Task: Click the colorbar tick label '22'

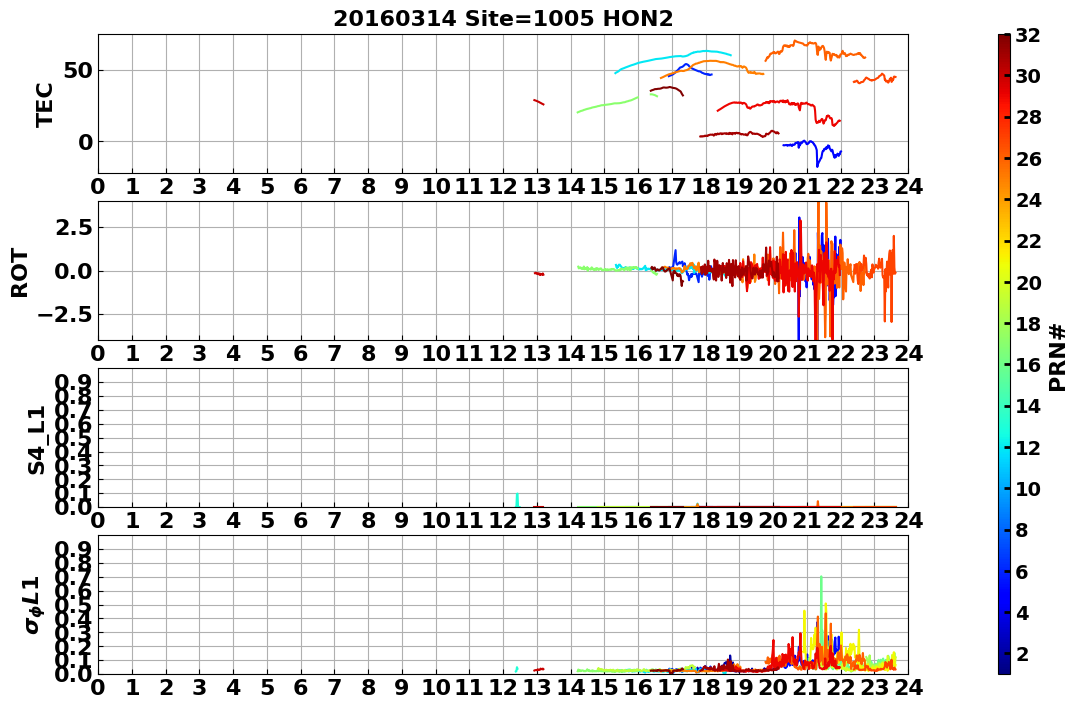Action: coord(1028,241)
